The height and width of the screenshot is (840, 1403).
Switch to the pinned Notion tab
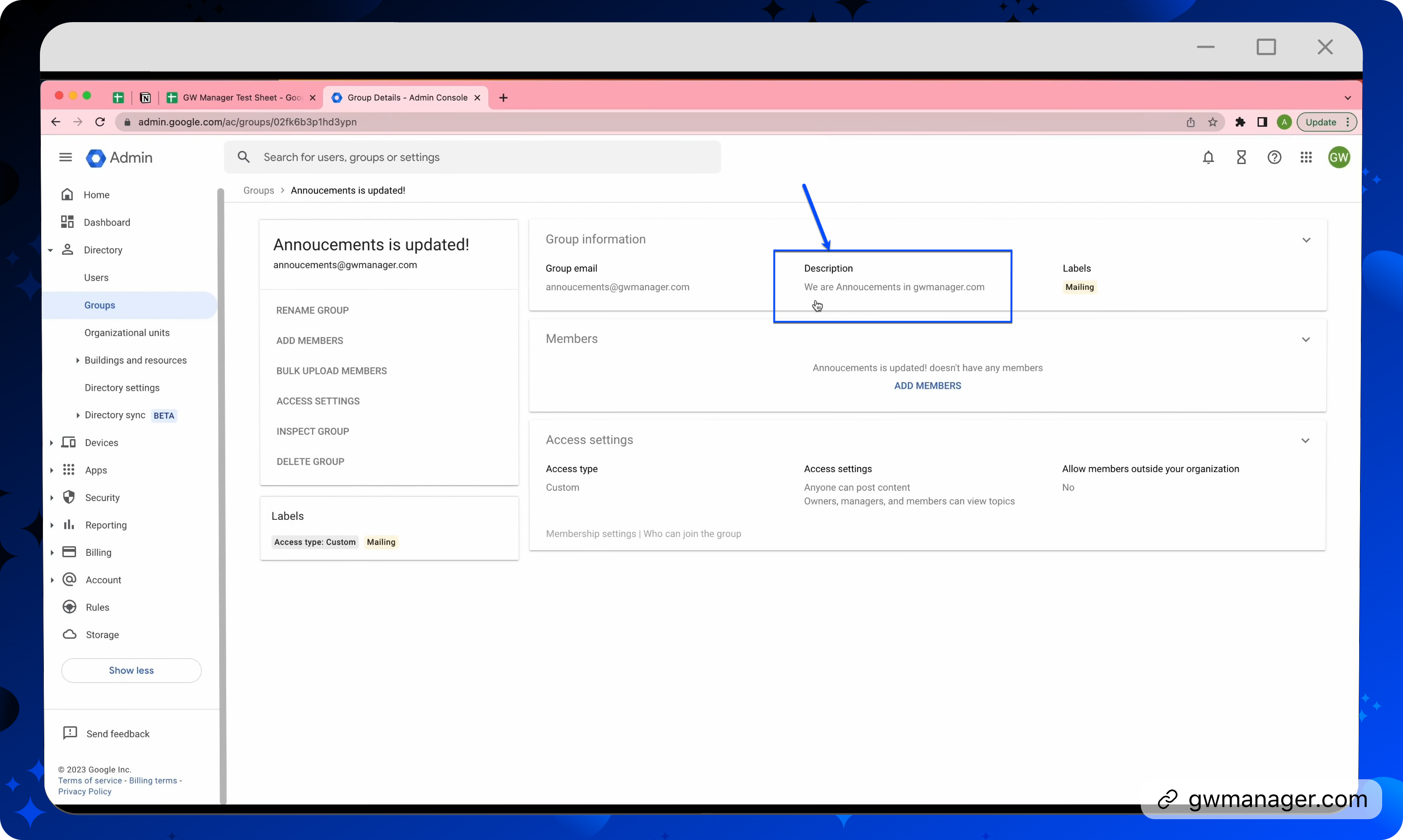coord(145,97)
